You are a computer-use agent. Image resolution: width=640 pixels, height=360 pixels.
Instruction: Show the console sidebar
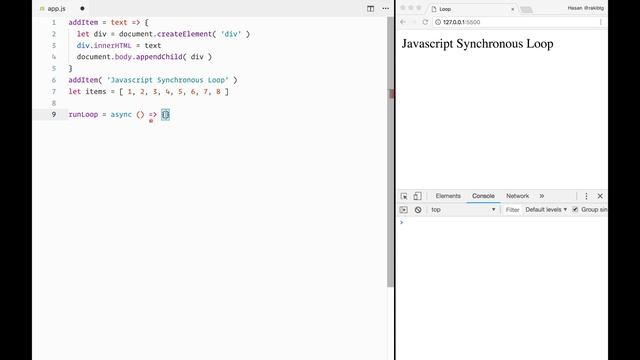tap(404, 209)
